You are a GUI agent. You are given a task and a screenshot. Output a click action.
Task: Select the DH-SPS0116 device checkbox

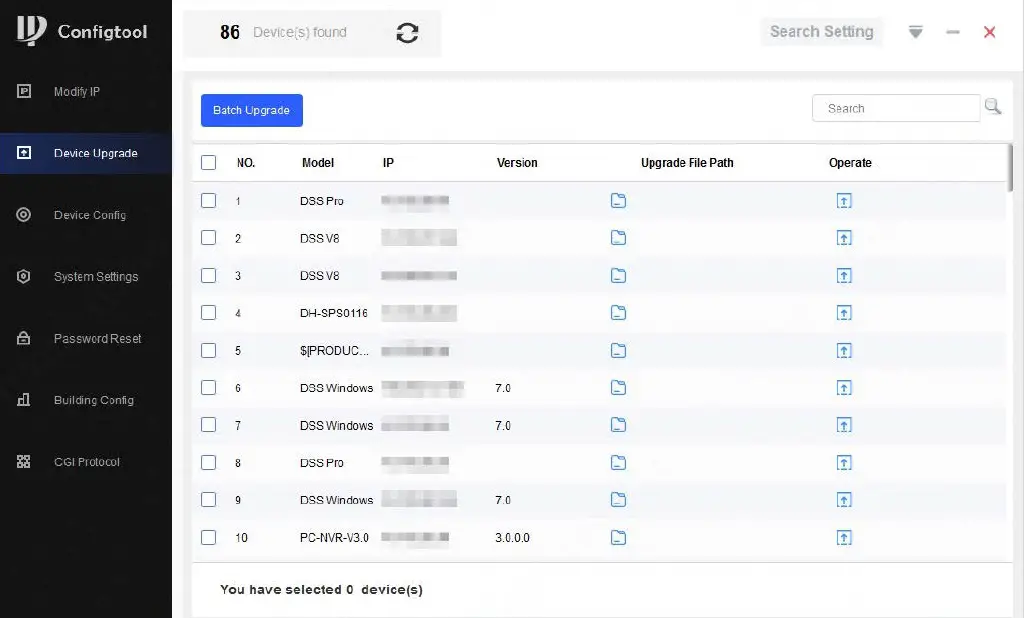[208, 313]
